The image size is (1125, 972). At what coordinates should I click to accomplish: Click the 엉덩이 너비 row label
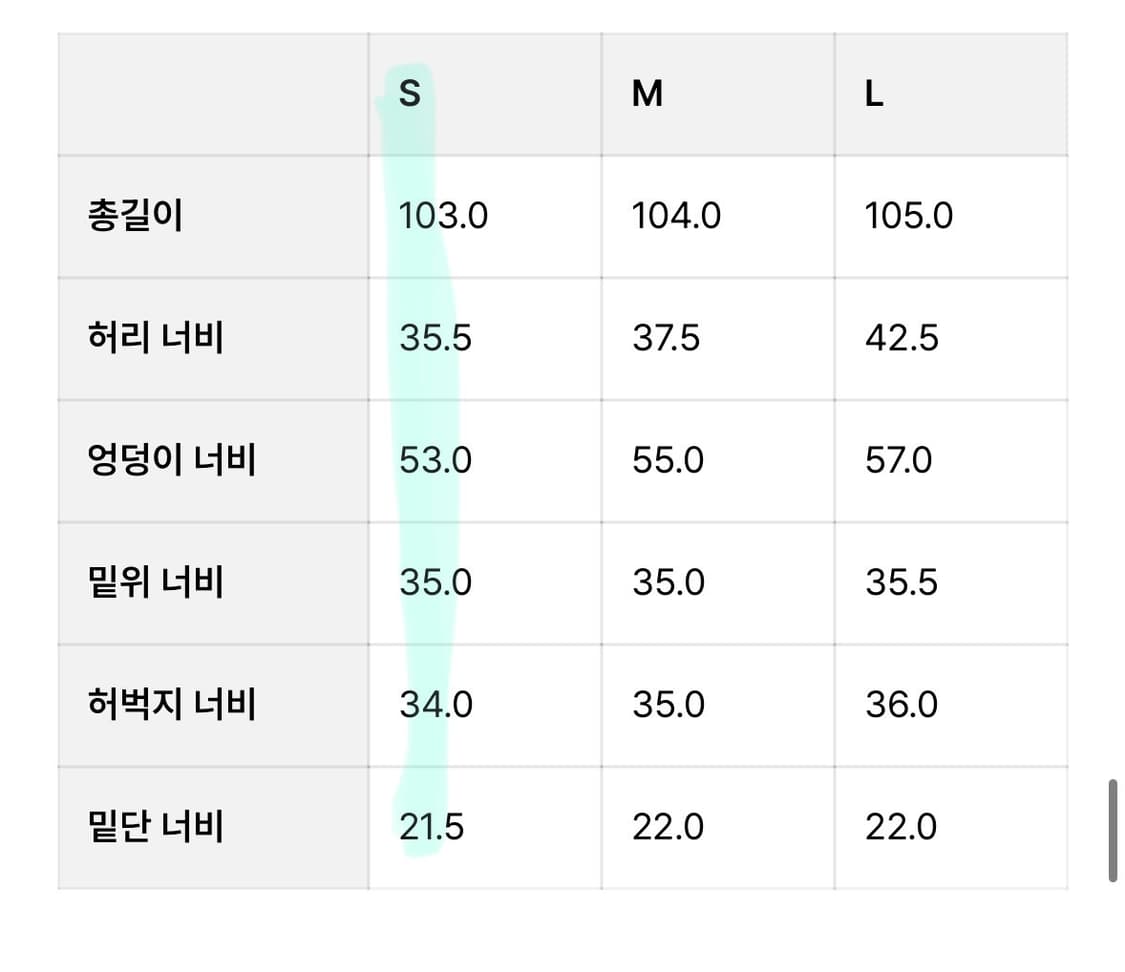(x=172, y=460)
